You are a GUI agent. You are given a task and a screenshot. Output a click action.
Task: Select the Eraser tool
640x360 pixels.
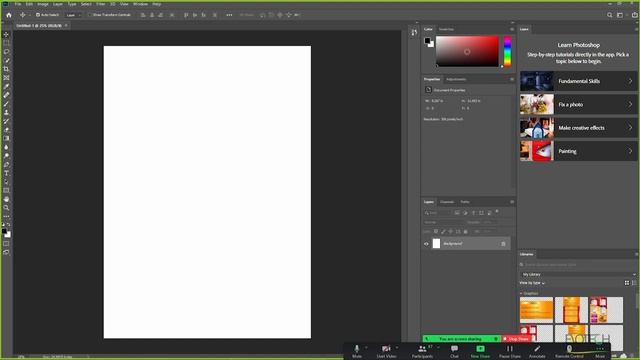tap(6, 130)
